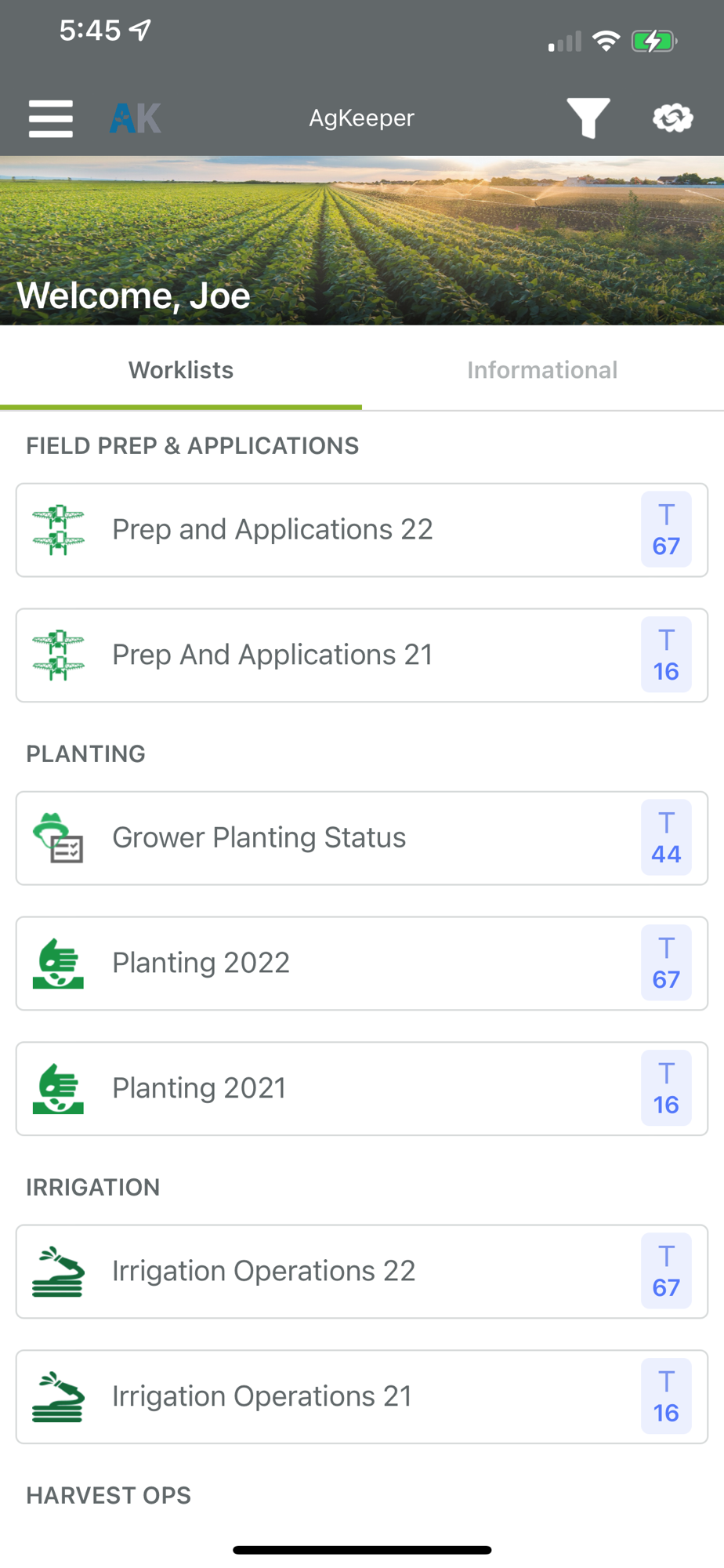724x1568 pixels.
Task: Tap the Welcome, Joe field banner image
Action: (x=362, y=241)
